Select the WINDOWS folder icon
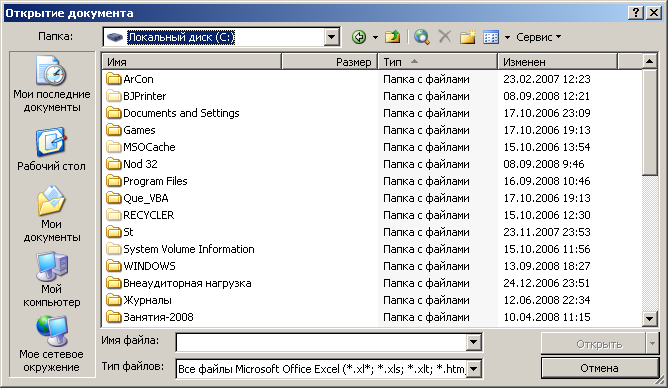Image resolution: width=668 pixels, height=388 pixels. coord(114,266)
